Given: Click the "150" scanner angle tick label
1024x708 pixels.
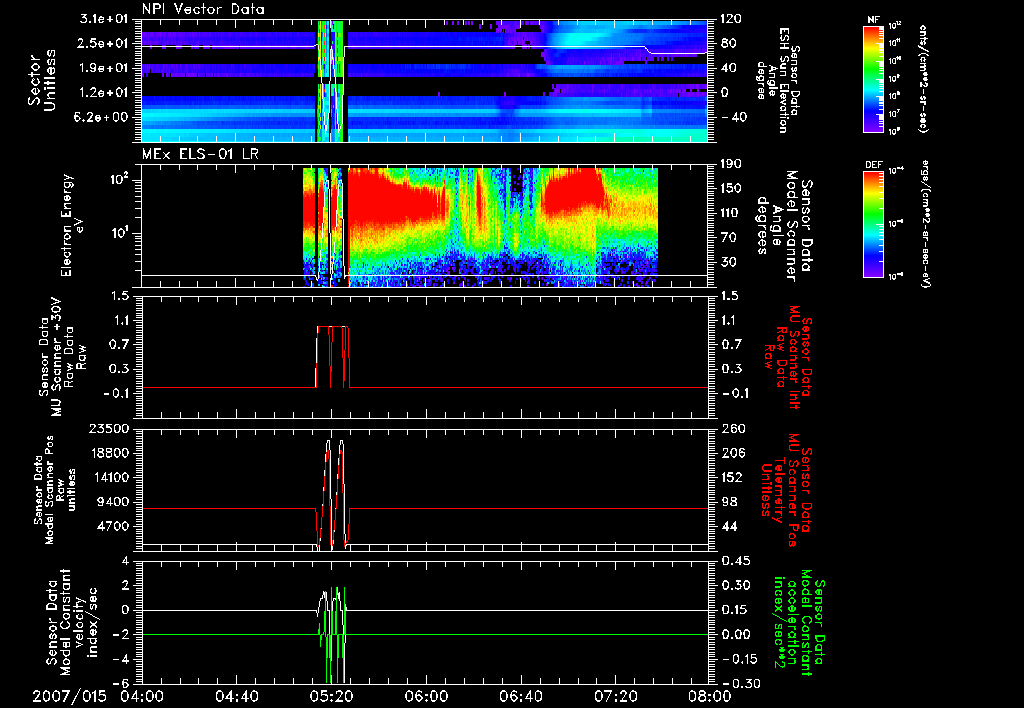Looking at the screenshot, I should [x=731, y=188].
